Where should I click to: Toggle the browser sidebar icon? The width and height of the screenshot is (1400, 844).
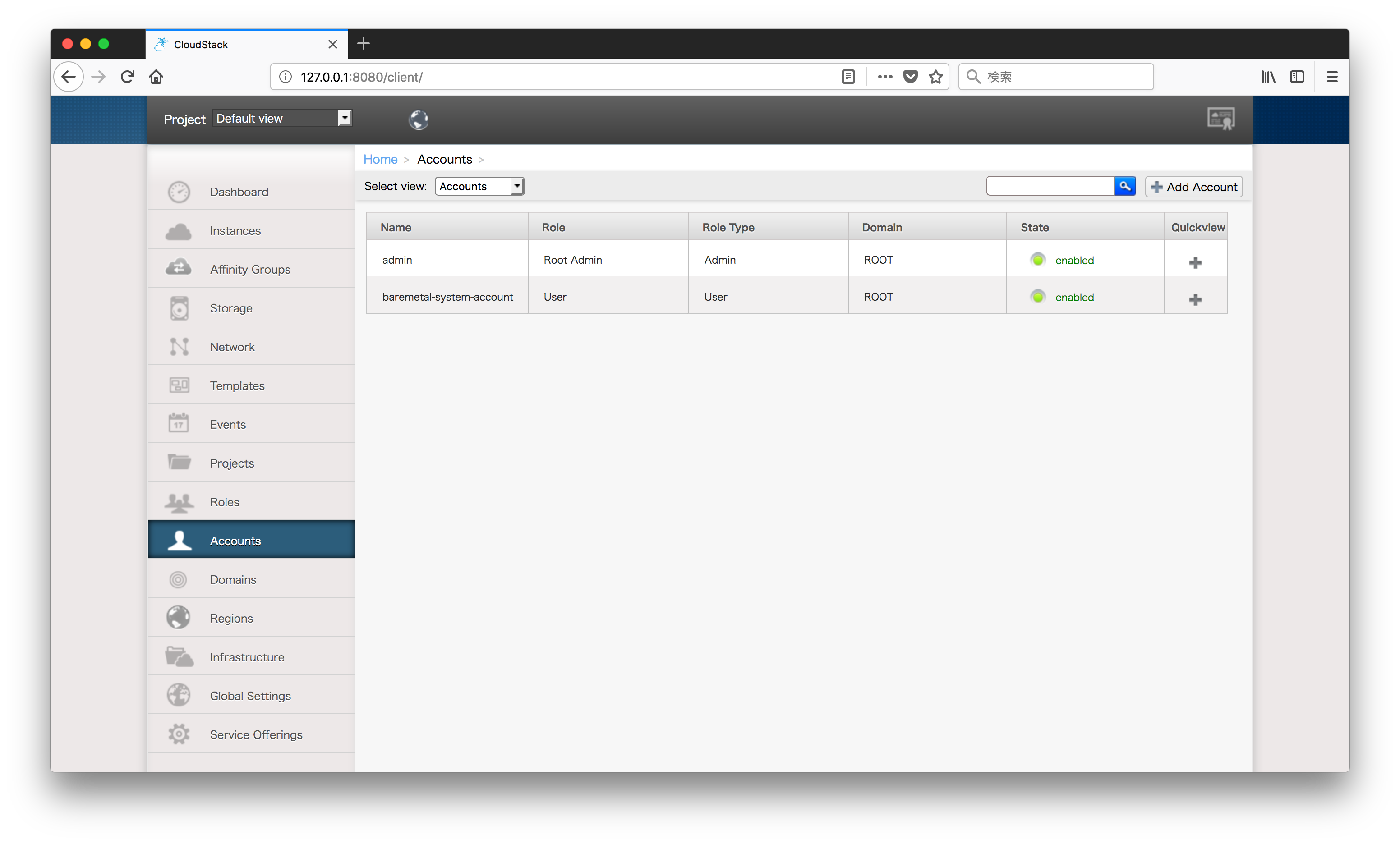[x=1297, y=77]
